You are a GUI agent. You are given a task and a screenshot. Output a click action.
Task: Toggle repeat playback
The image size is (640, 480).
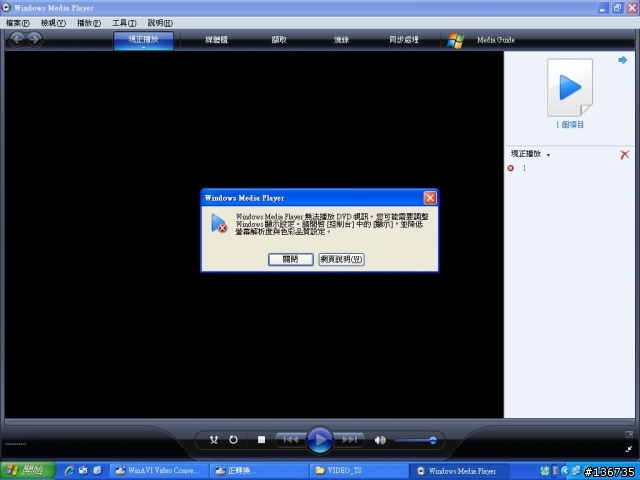tap(233, 440)
